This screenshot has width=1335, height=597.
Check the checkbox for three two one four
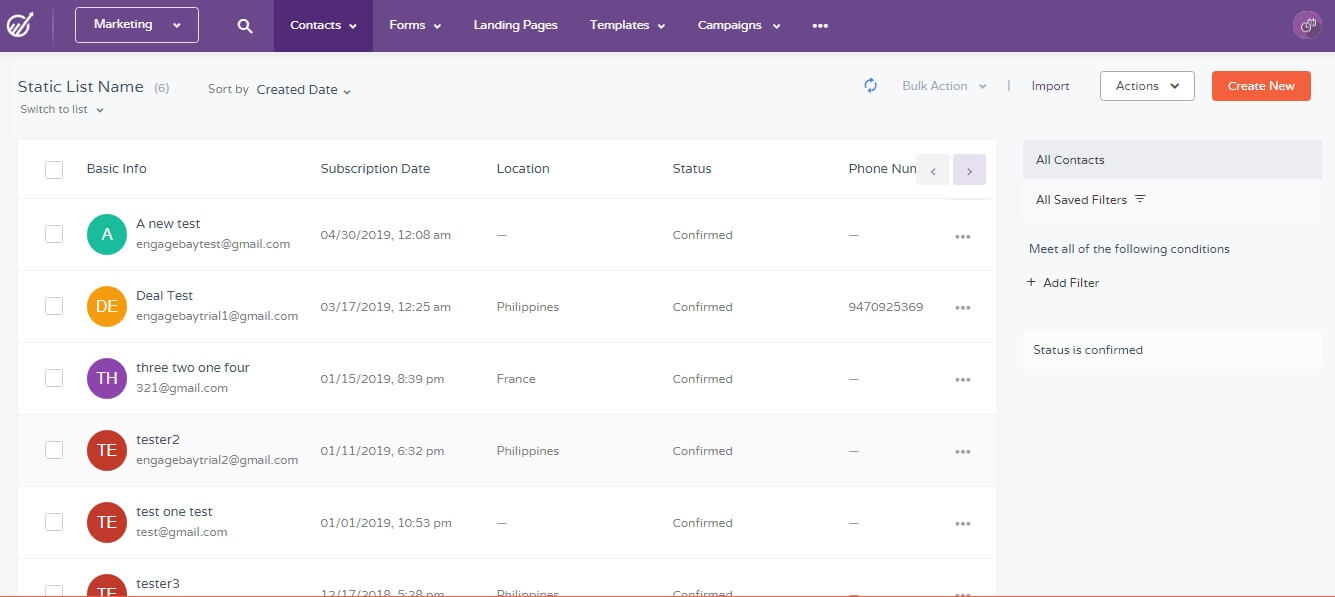point(54,378)
